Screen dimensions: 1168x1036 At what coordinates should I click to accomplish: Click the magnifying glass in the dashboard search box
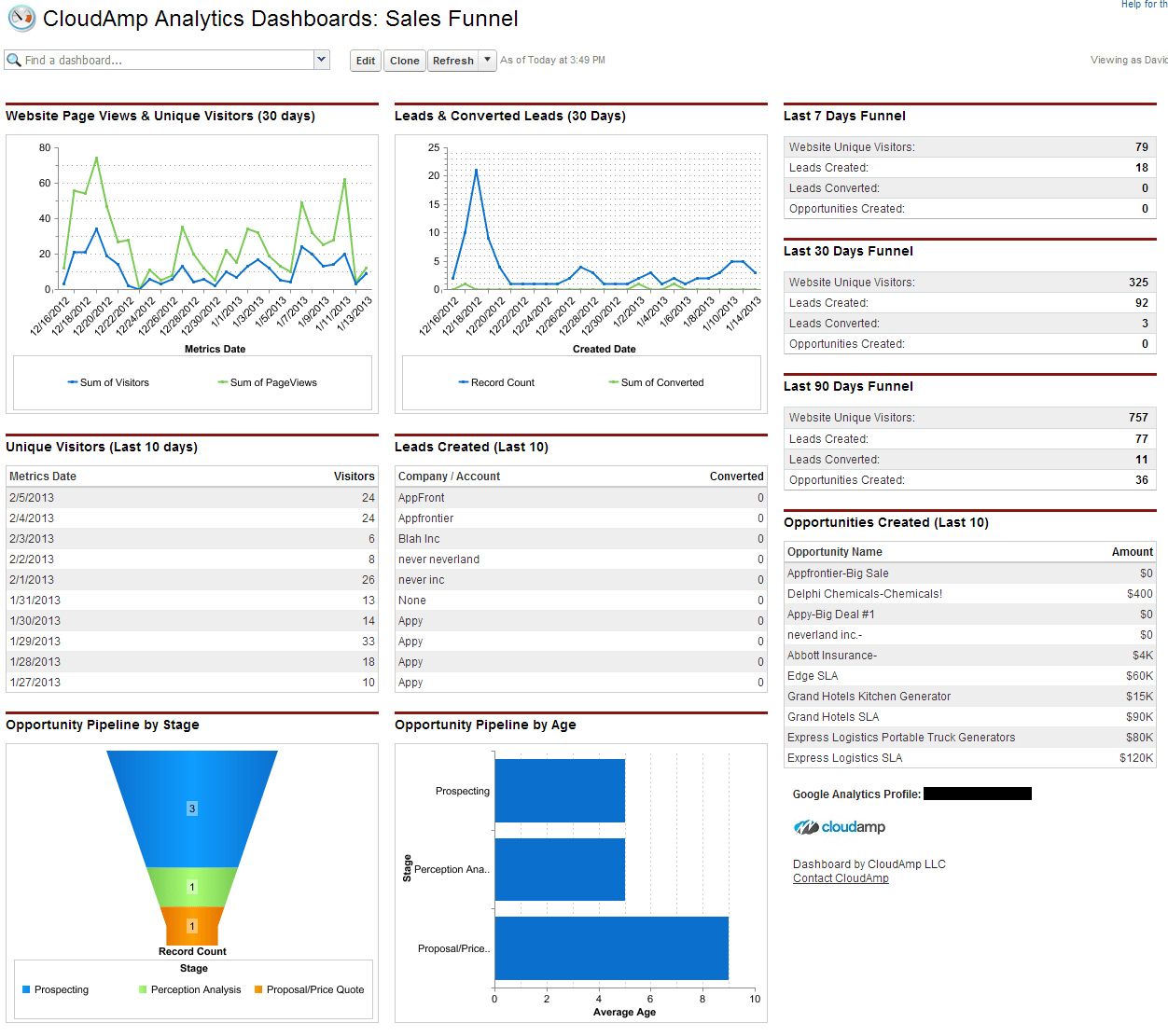tap(13, 60)
